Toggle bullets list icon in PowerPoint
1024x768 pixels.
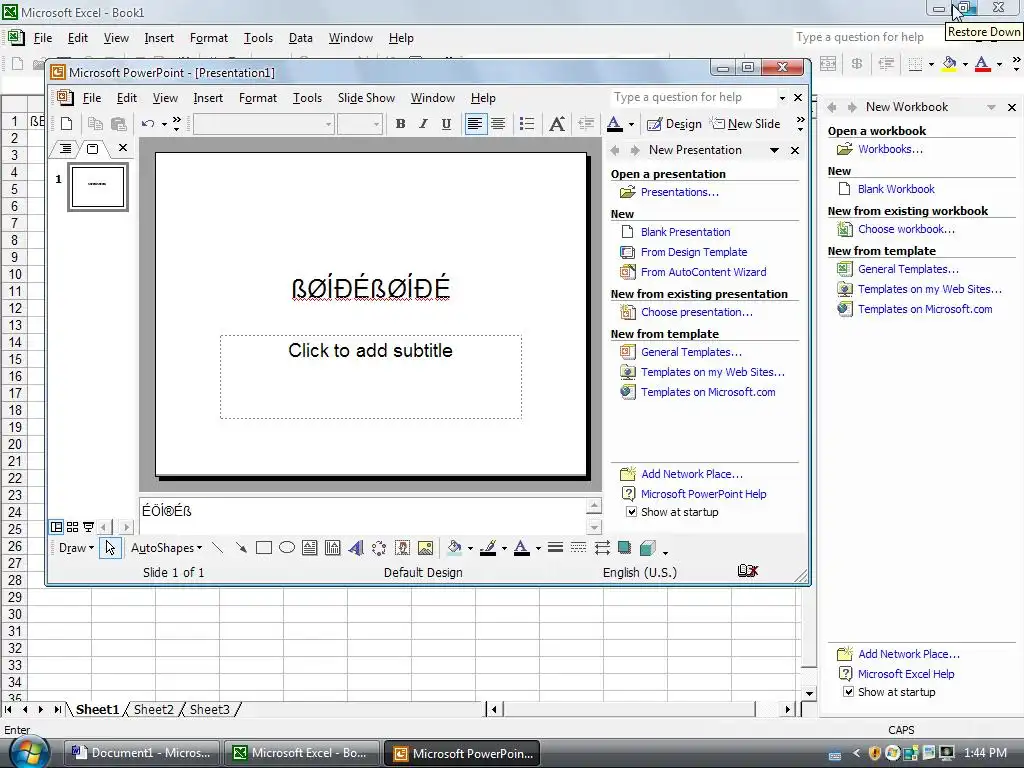526,124
